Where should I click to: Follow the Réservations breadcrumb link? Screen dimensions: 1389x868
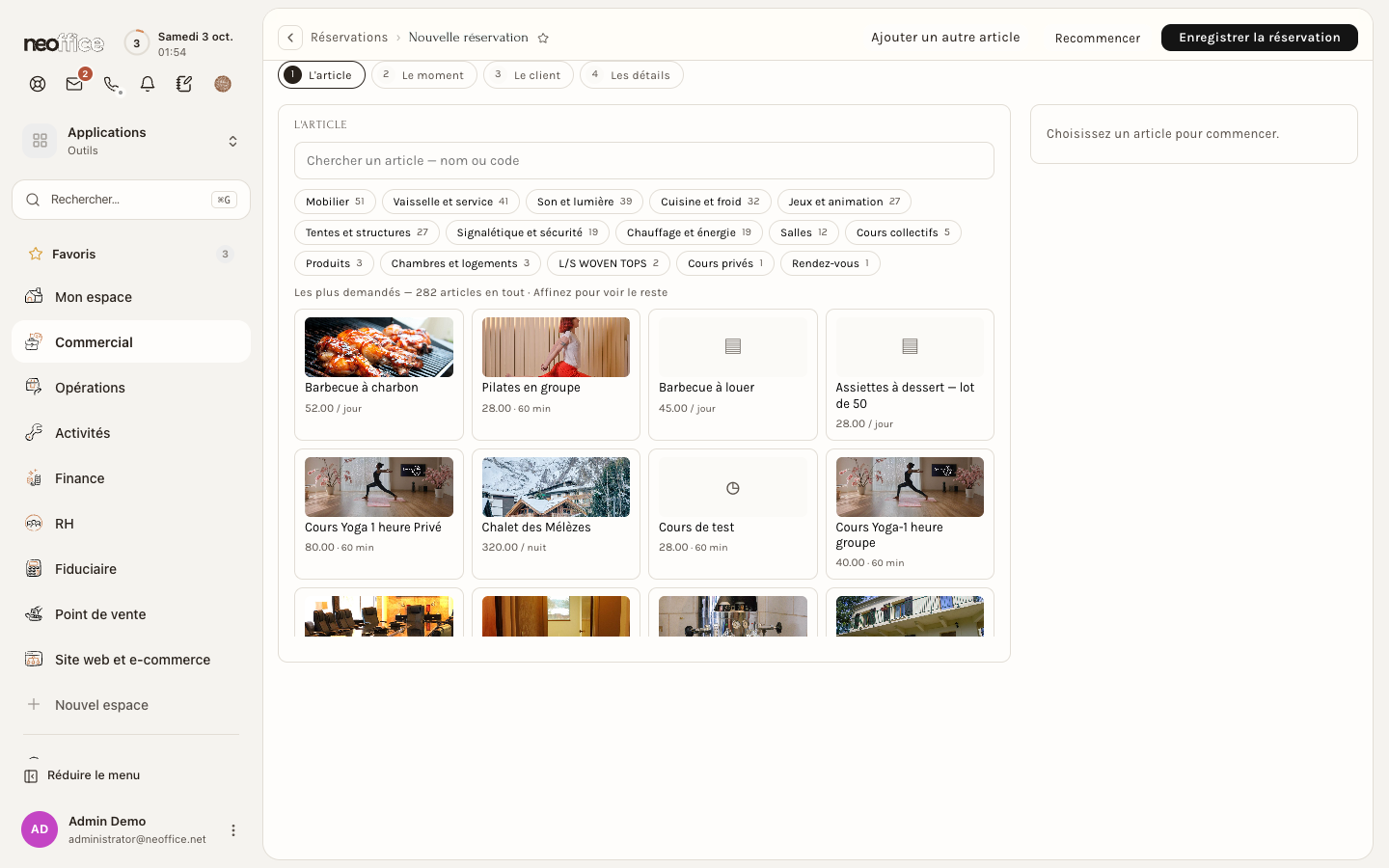pos(349,38)
